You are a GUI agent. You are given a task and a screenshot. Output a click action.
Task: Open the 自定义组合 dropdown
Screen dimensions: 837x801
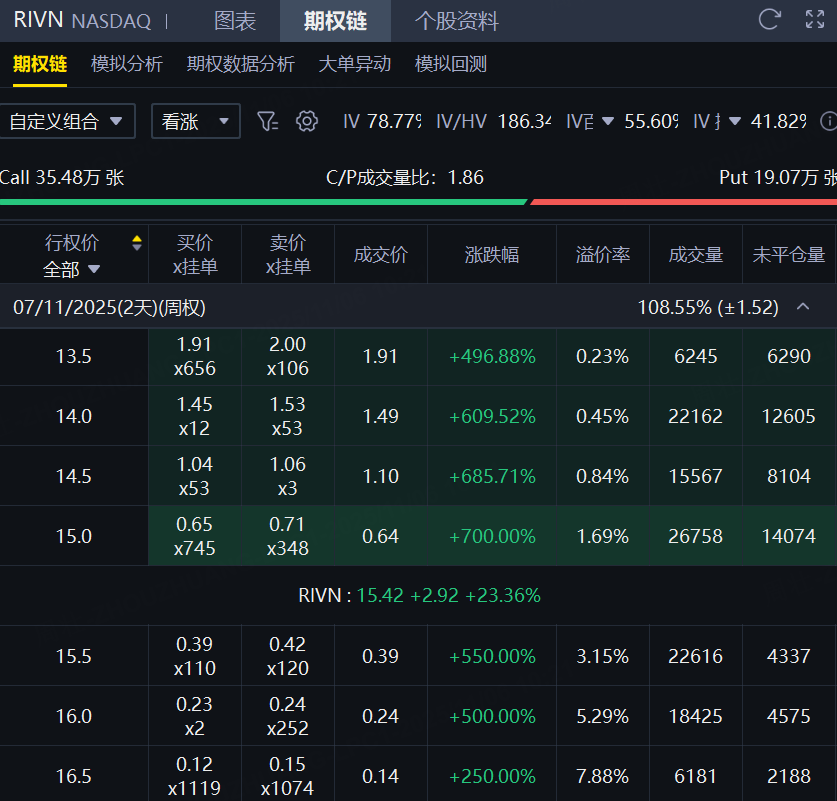click(66, 122)
